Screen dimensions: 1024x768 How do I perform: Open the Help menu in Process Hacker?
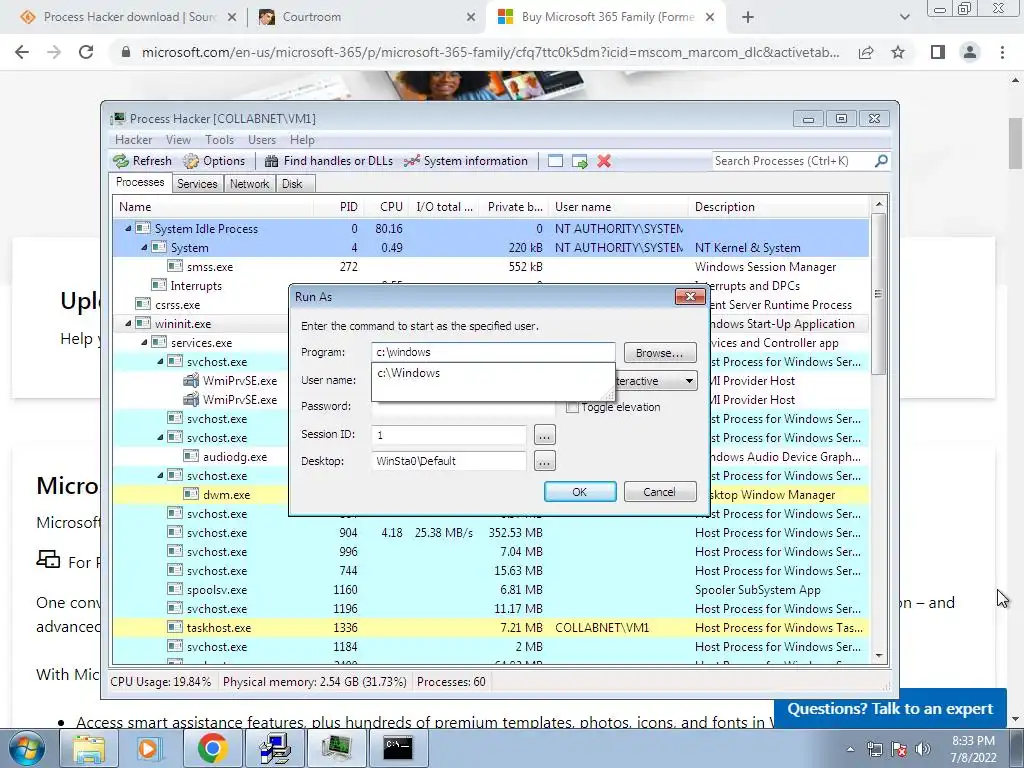[302, 140]
